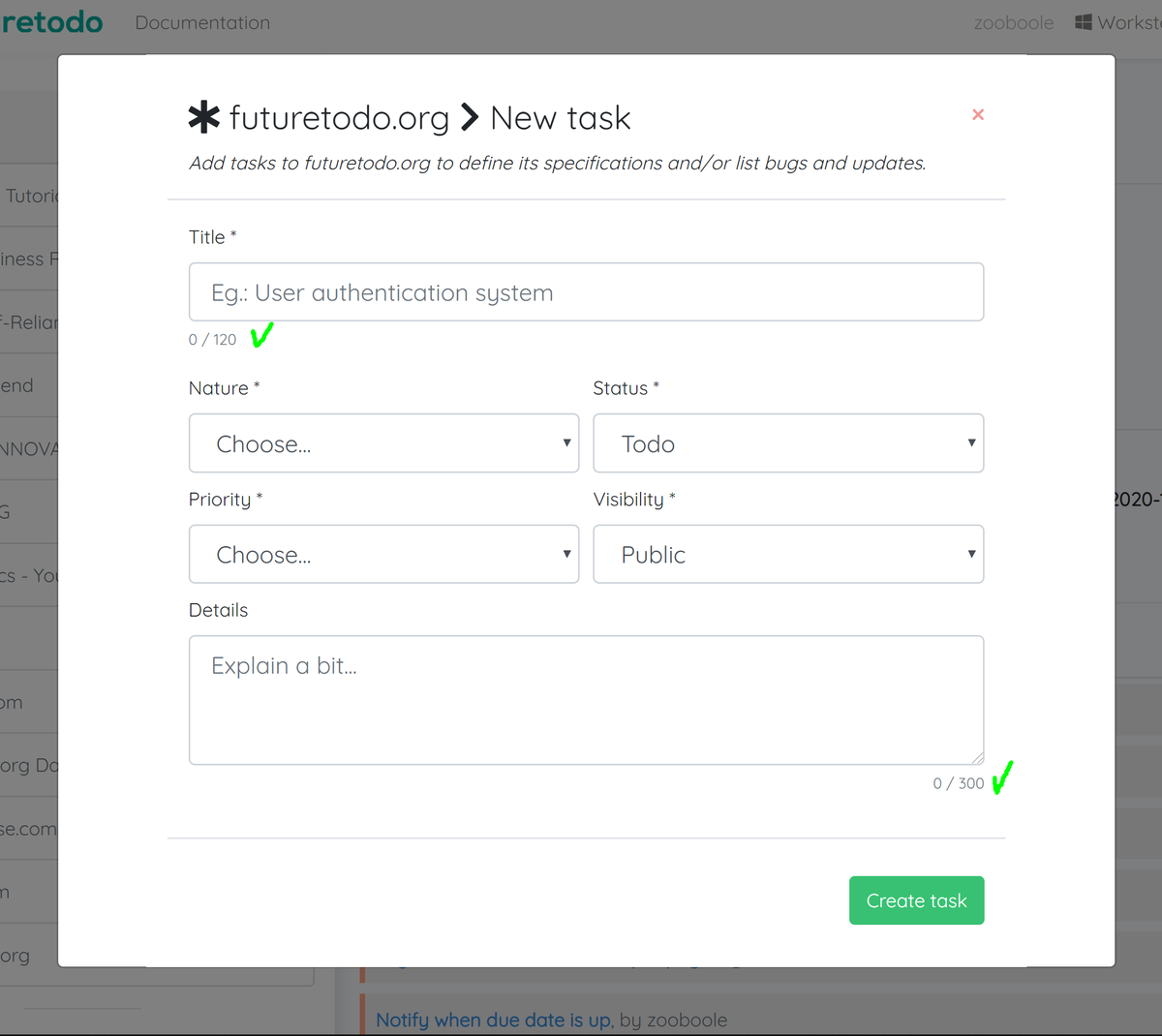This screenshot has width=1162, height=1036.
Task: Click the Status field label
Action: [626, 388]
